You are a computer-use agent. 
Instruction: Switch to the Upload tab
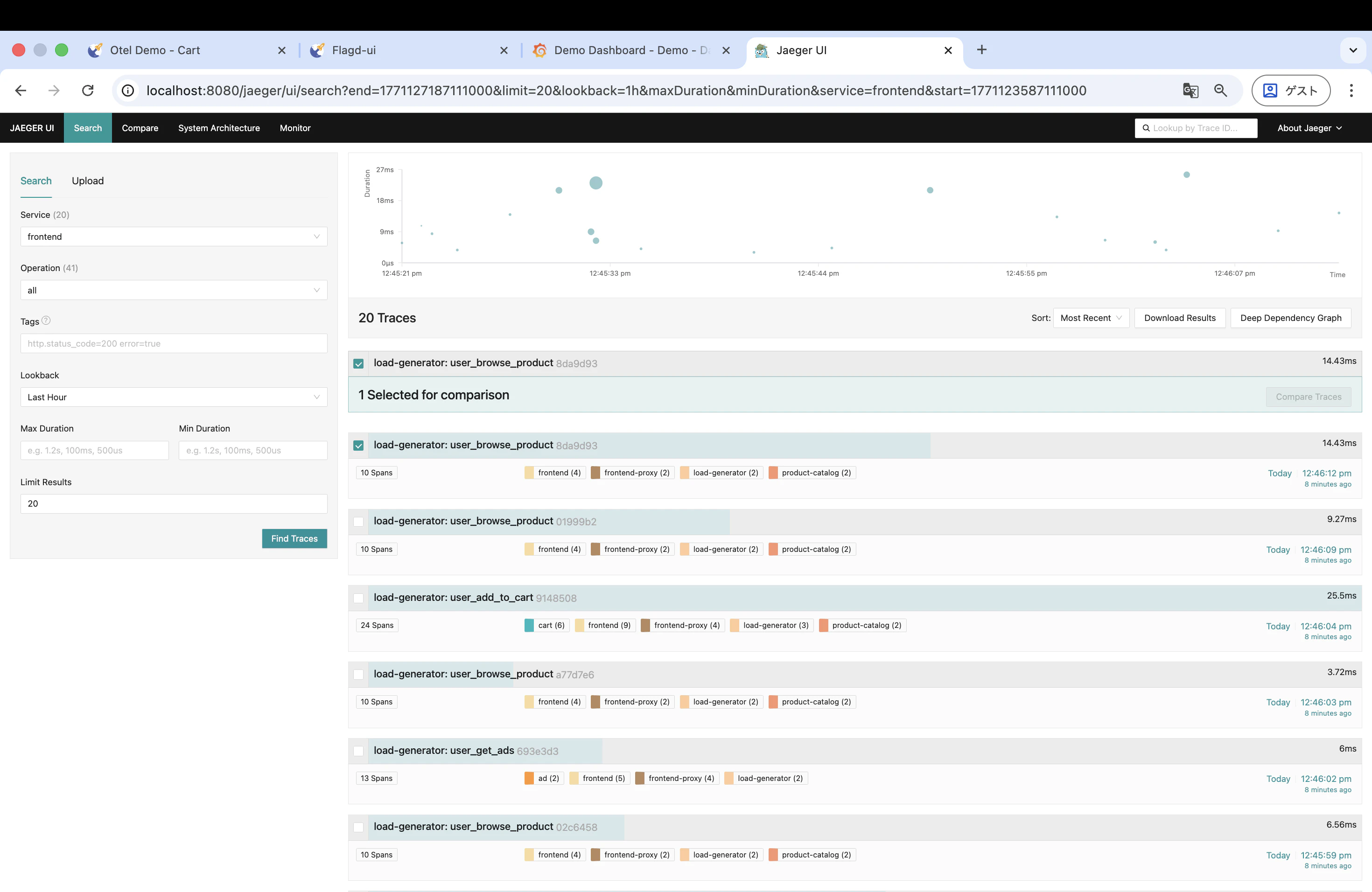(88, 181)
